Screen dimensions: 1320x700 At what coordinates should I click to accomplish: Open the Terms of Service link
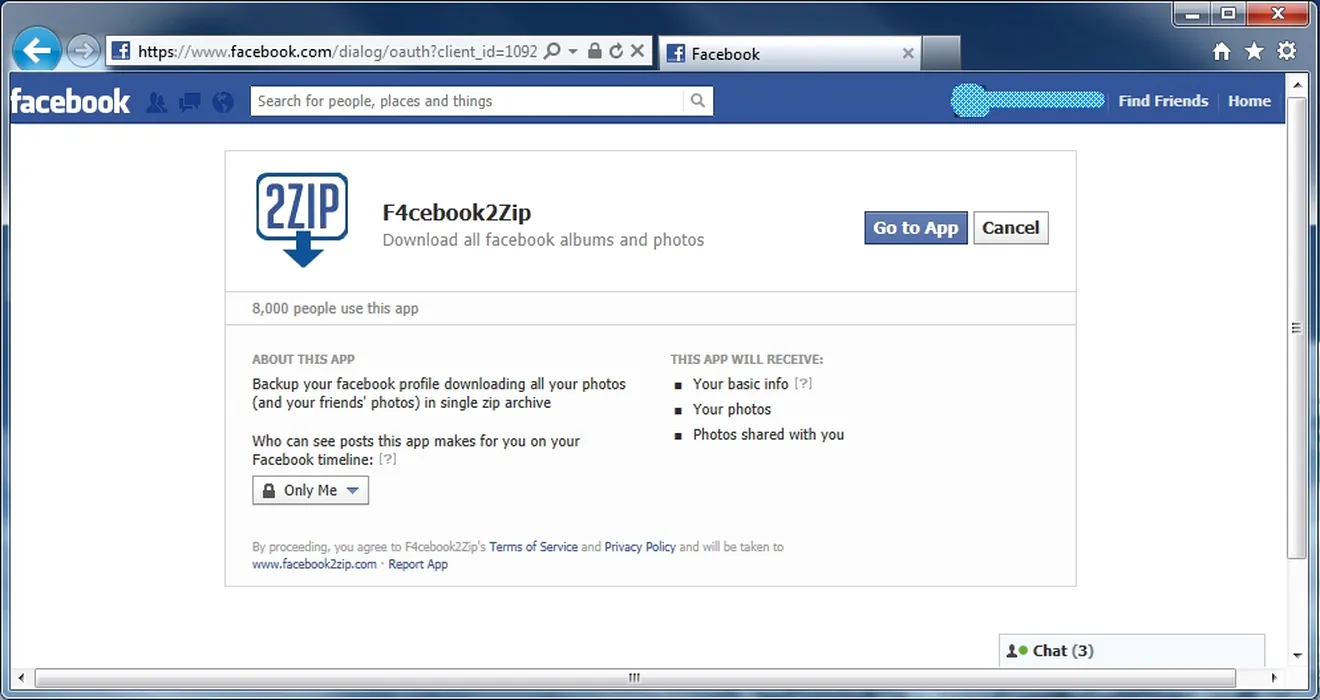click(533, 547)
